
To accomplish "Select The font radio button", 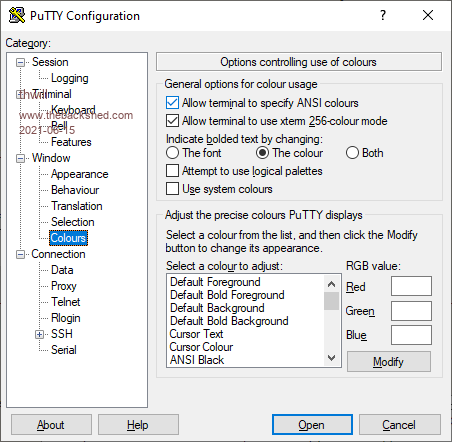I will pyautogui.click(x=172, y=153).
